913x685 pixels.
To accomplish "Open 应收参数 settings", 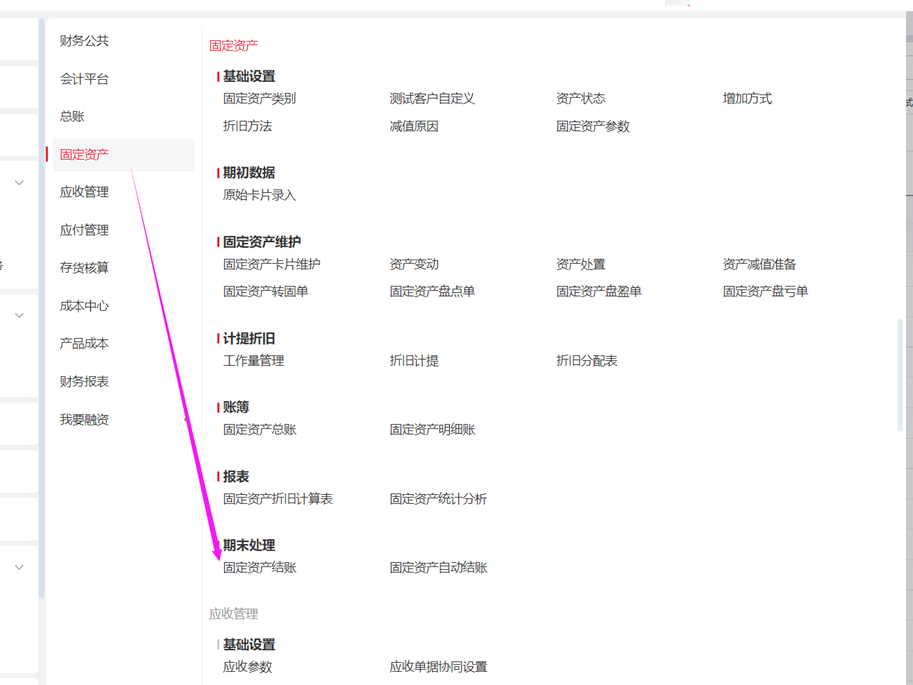I will (247, 667).
